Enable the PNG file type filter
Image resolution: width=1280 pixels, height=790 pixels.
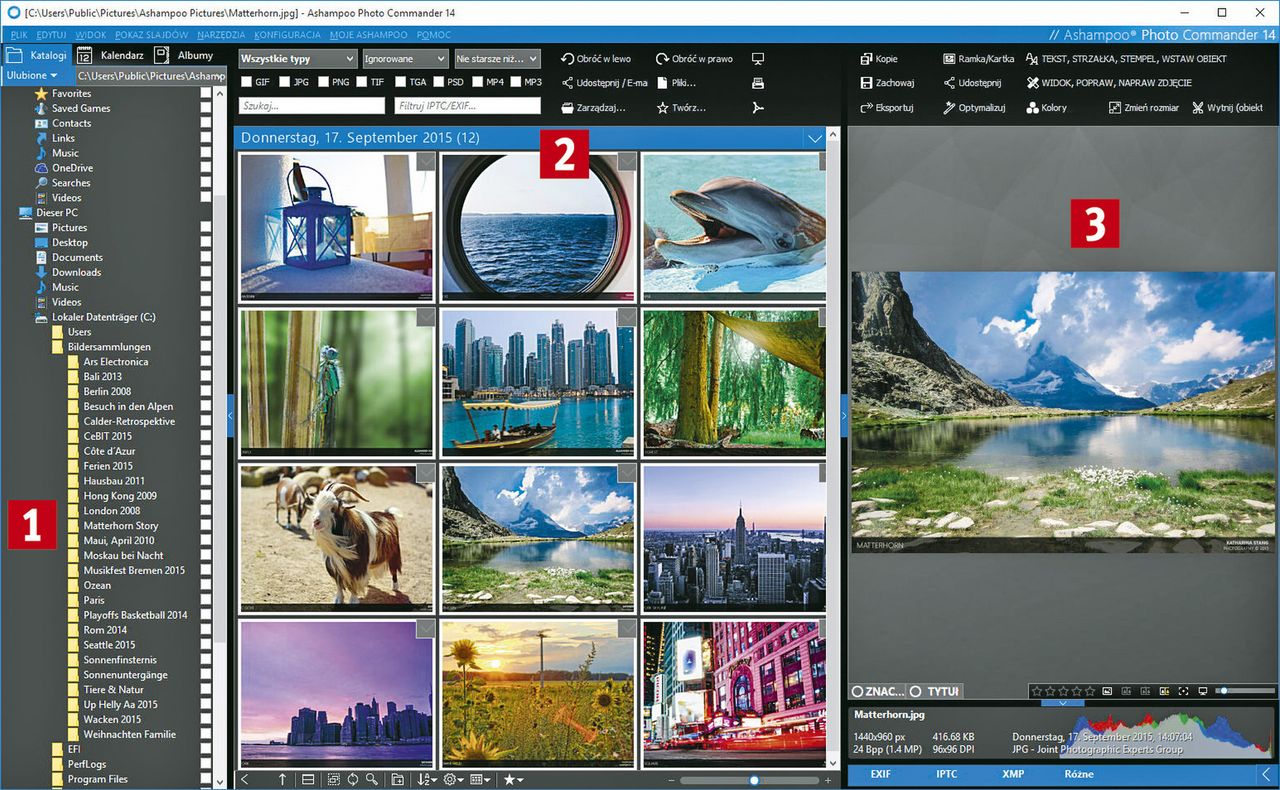323,82
